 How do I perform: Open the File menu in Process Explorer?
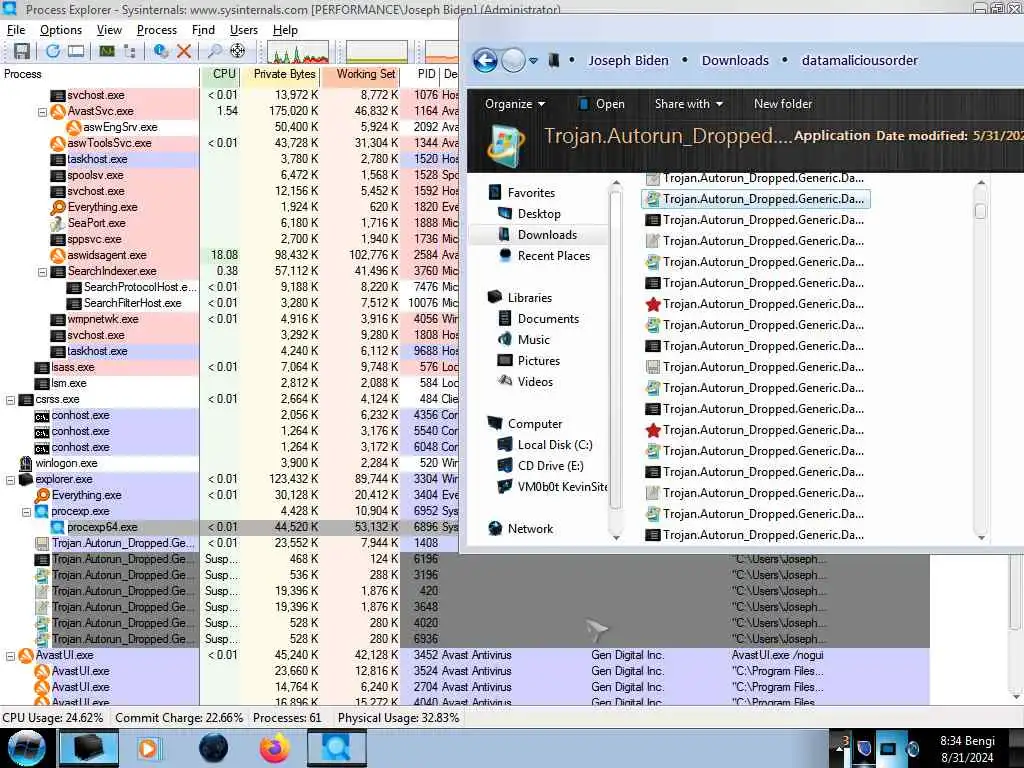click(16, 30)
